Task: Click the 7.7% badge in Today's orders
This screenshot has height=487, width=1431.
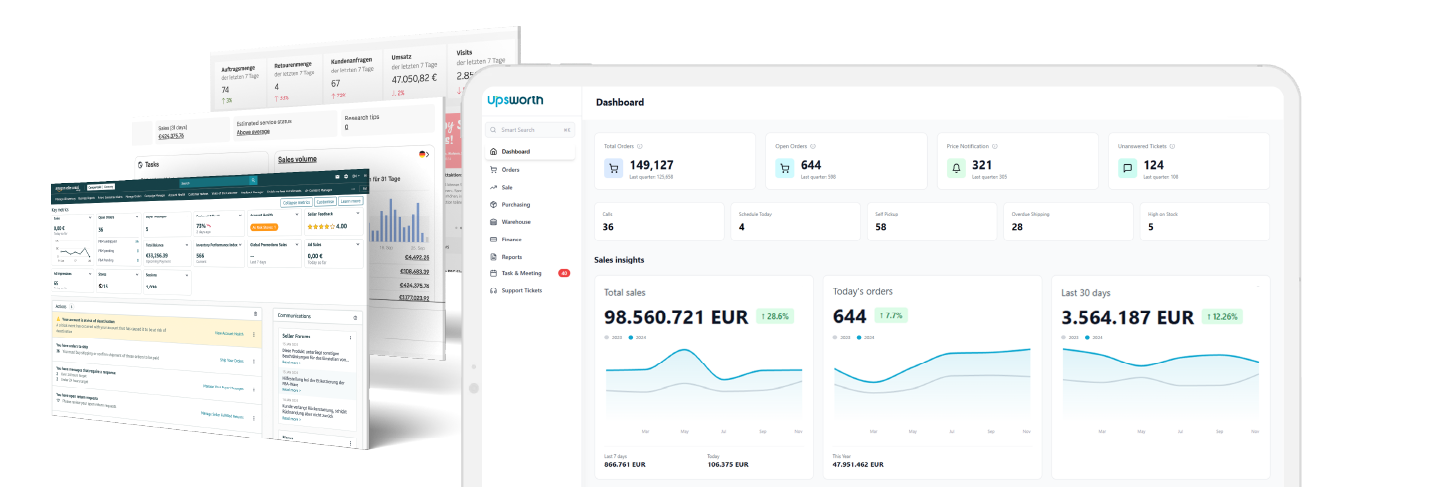Action: pos(891,316)
